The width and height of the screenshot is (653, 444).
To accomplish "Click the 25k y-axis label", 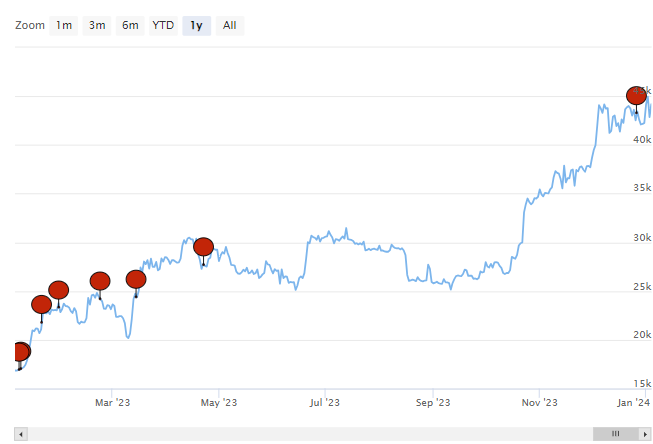I will click(642, 287).
